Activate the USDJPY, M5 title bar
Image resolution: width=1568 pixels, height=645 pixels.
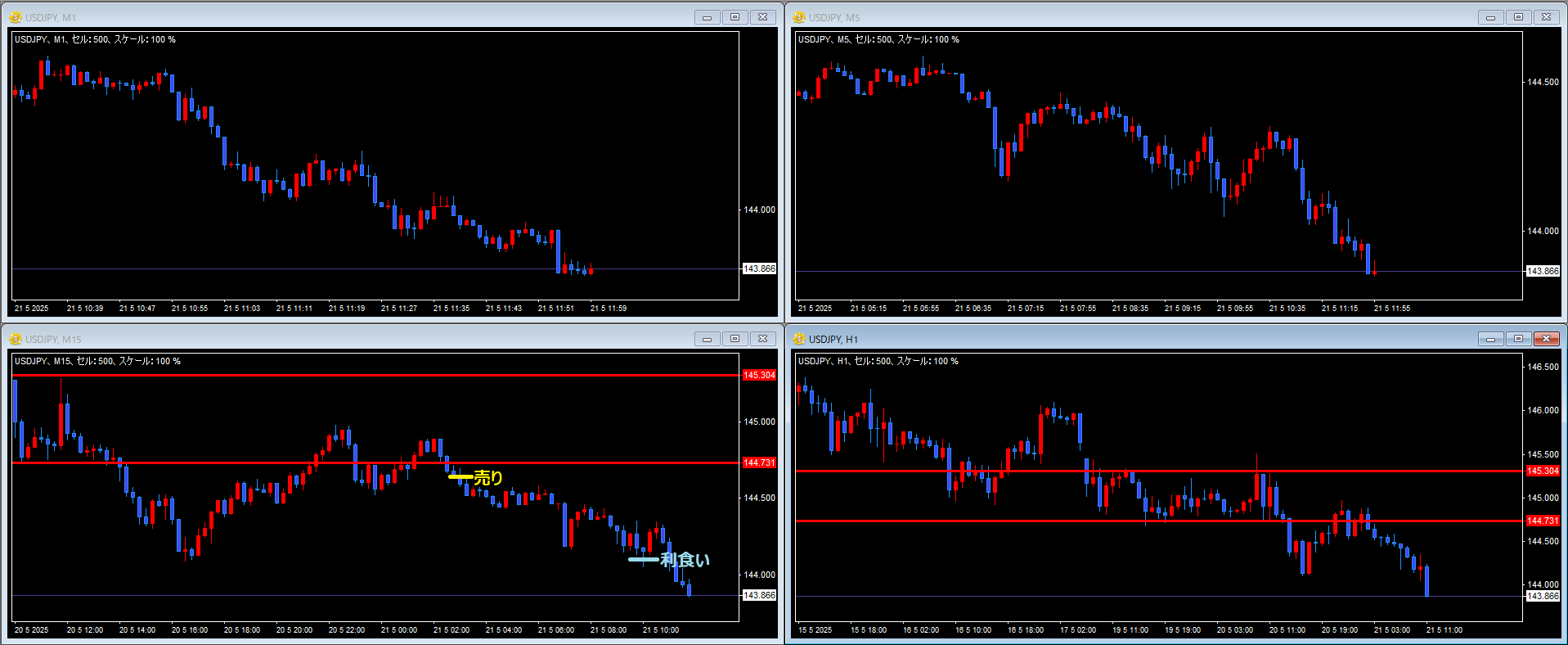[x=1133, y=17]
